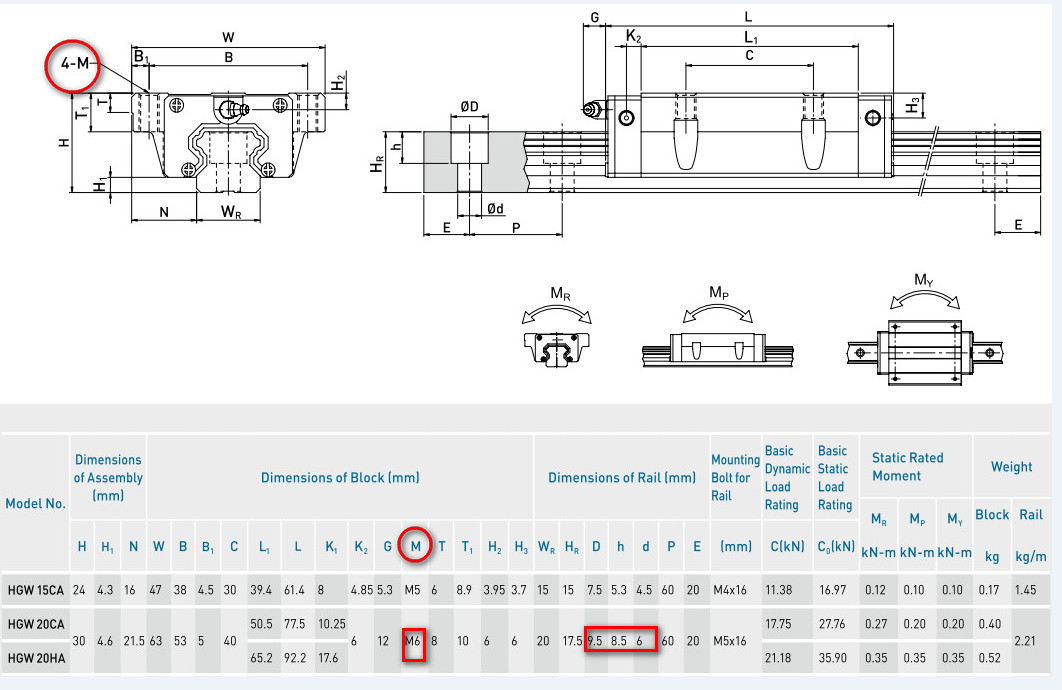Click the '4.85' K2 value

[362, 590]
